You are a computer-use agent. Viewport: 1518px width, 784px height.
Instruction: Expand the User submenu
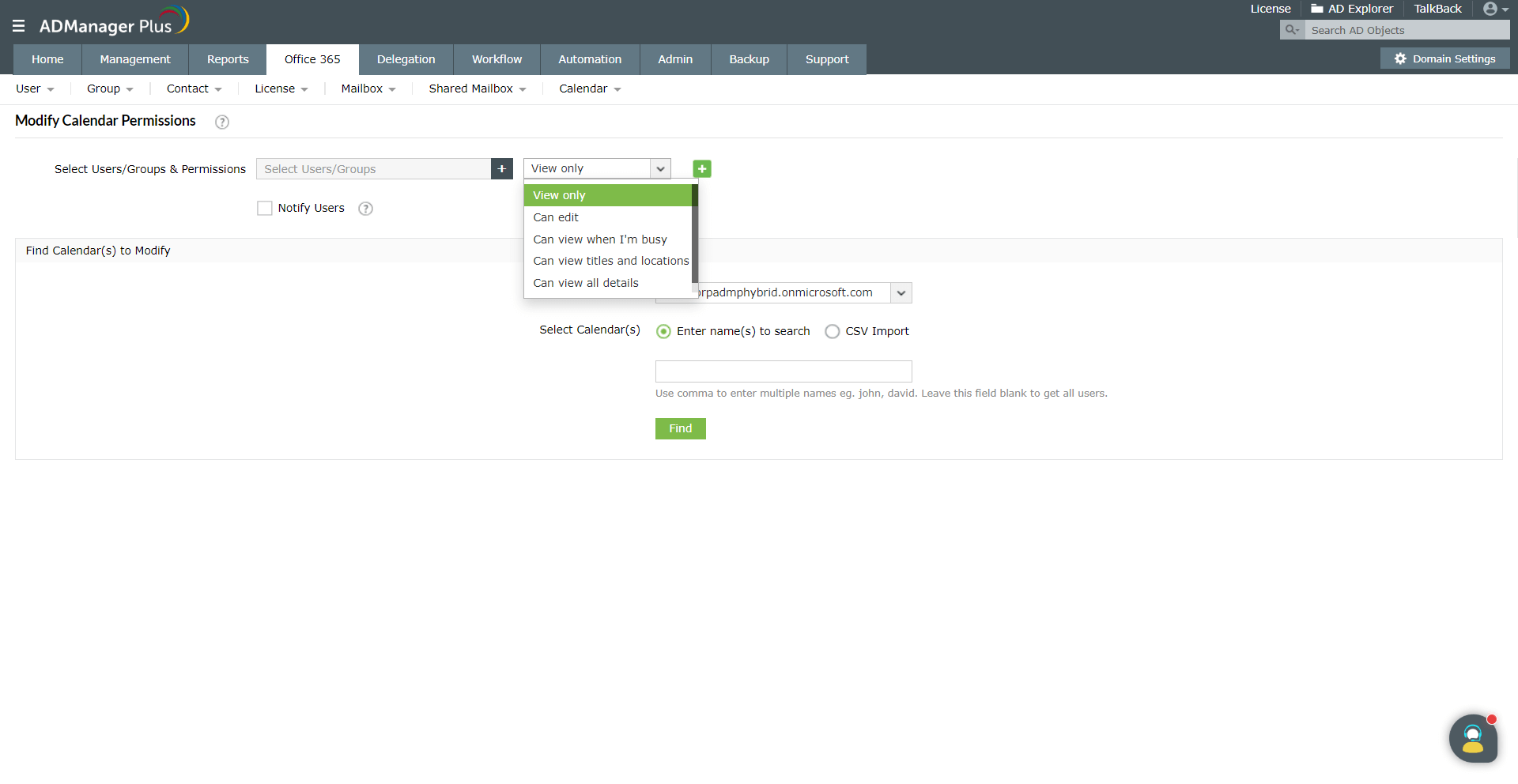click(x=35, y=89)
